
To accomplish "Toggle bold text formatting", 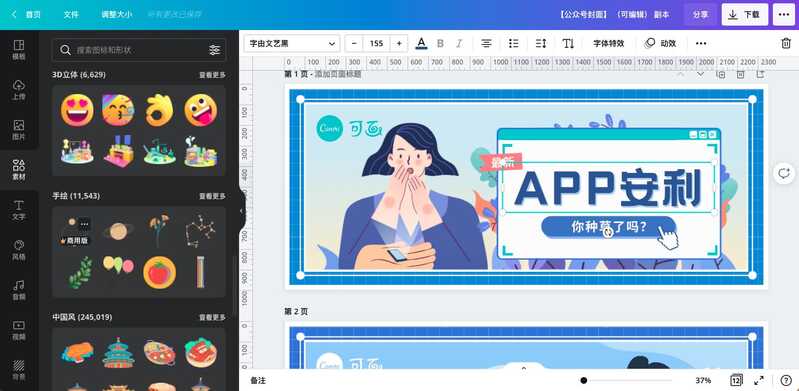I will click(440, 43).
